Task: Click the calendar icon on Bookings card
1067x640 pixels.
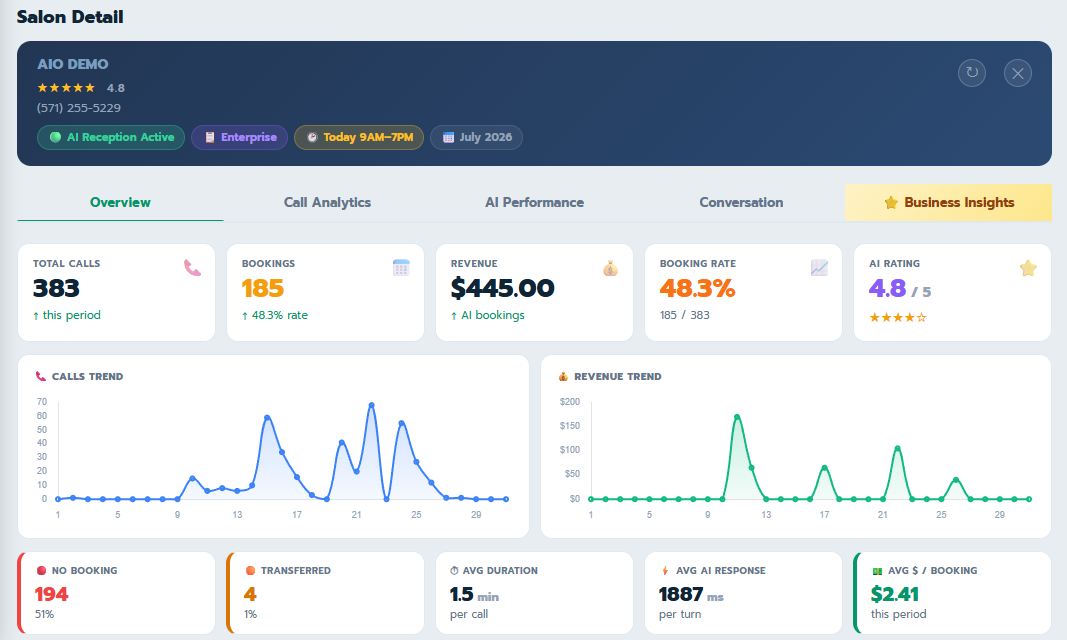Action: click(401, 268)
